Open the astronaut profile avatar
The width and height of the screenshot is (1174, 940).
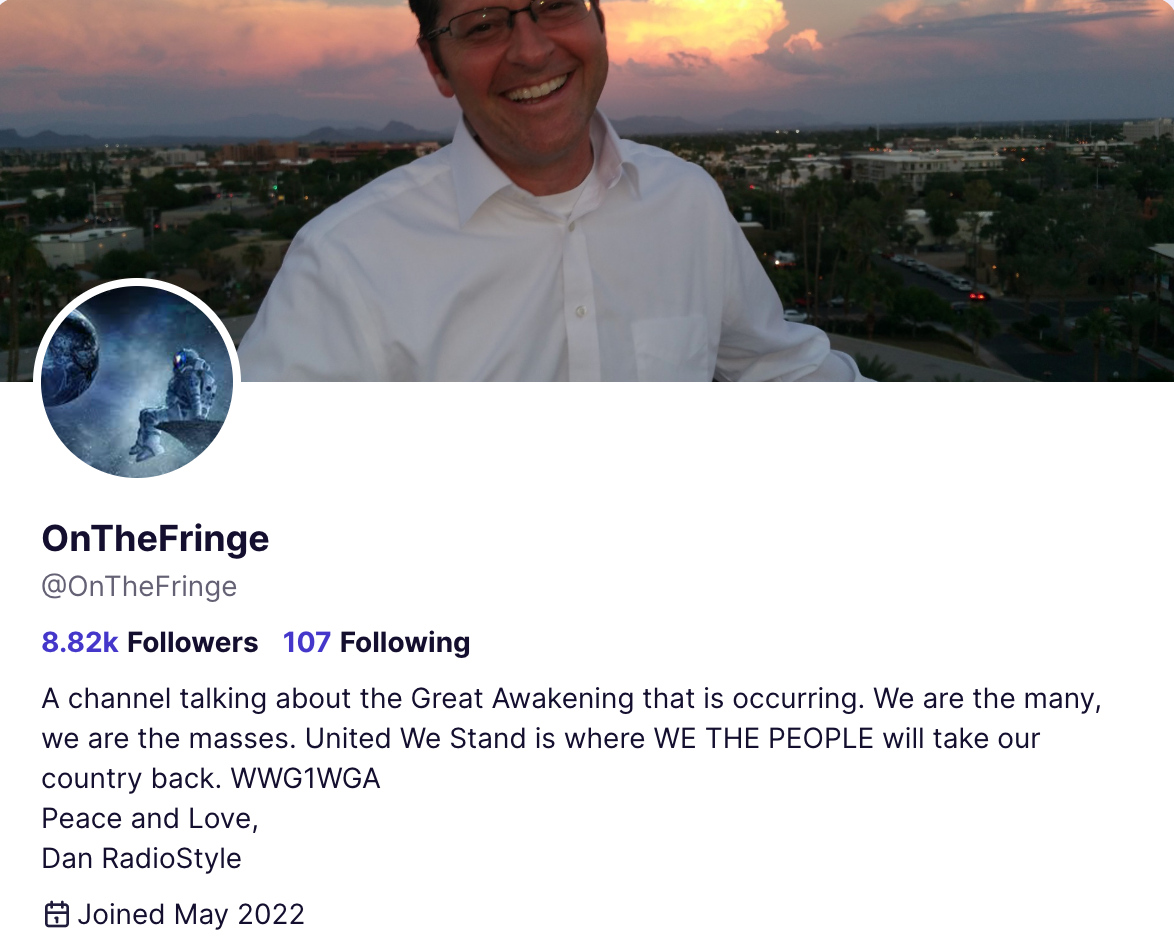tap(137, 381)
